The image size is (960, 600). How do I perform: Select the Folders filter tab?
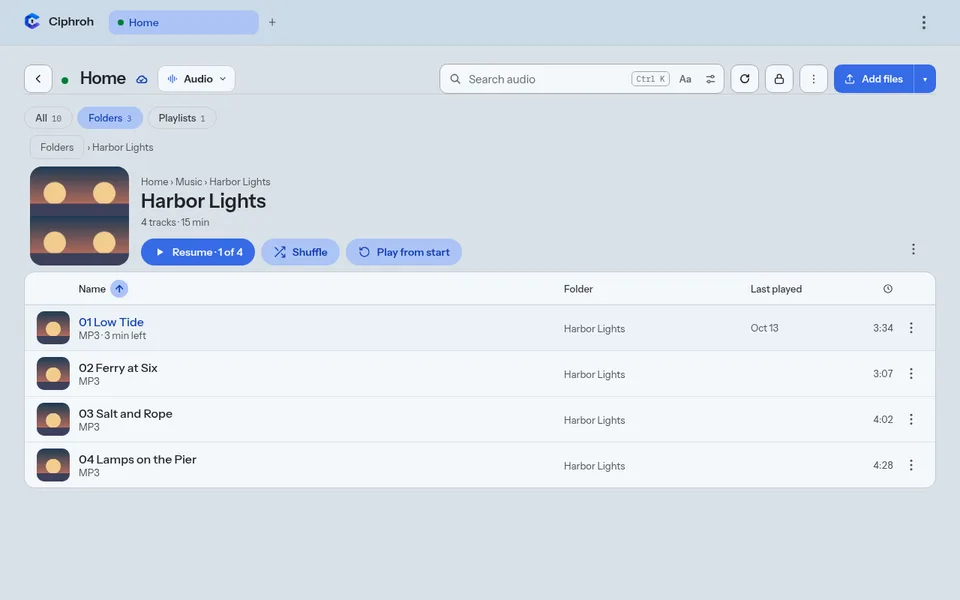pyautogui.click(x=110, y=118)
